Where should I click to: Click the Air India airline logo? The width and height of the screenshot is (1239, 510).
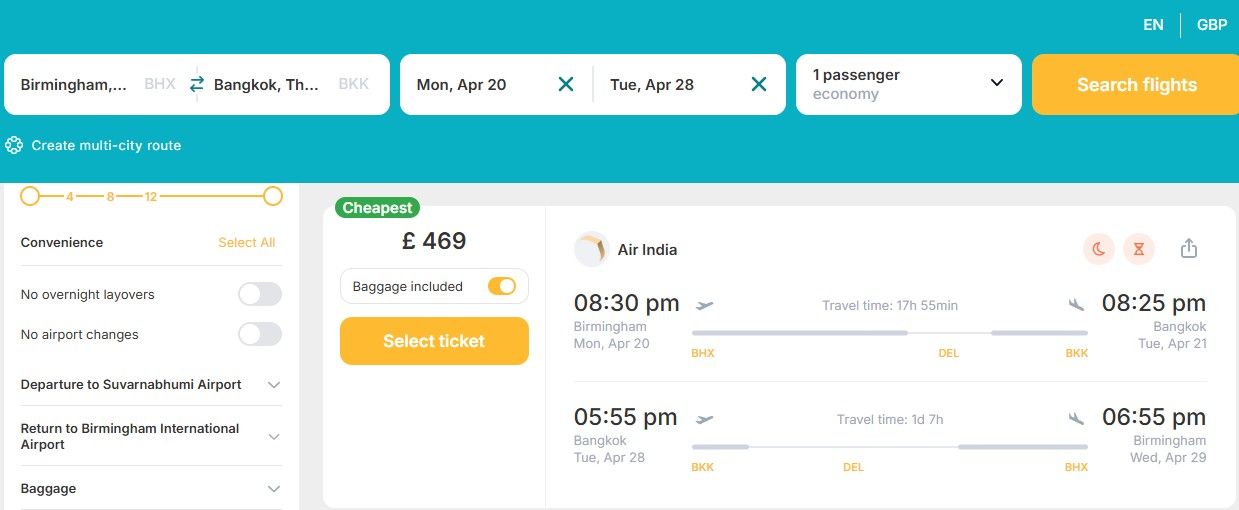coord(591,249)
